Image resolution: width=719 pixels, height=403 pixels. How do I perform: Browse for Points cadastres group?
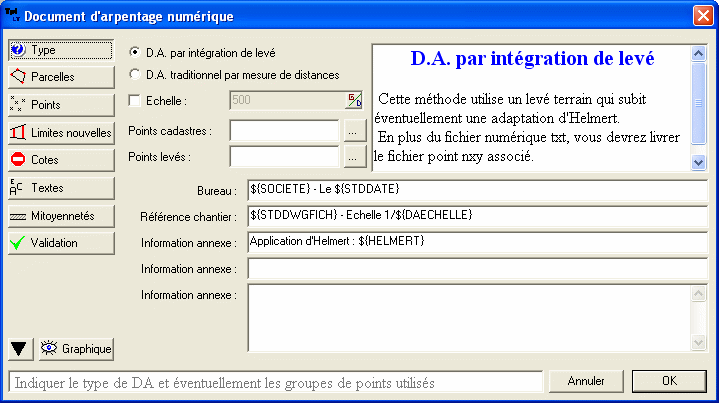[352, 130]
